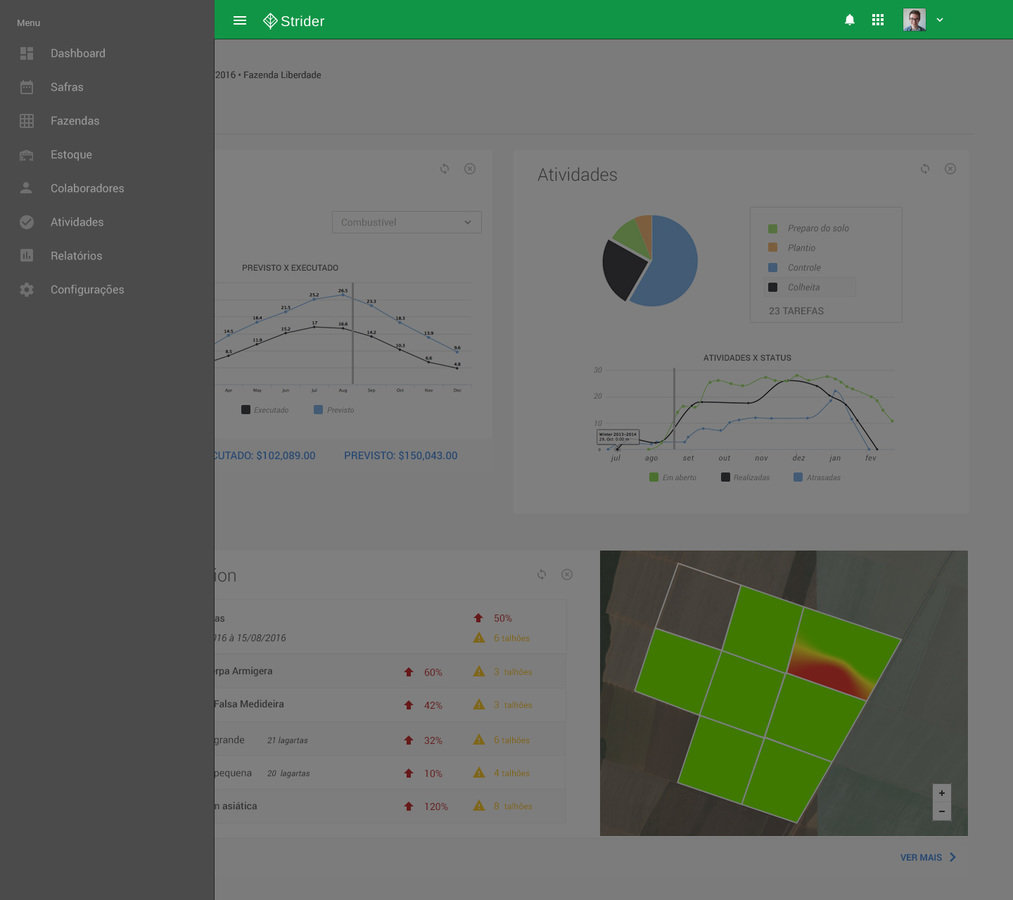The image size is (1013, 900).
Task: Click the Fazenda Liberdade breadcrumb text
Action: tap(282, 75)
